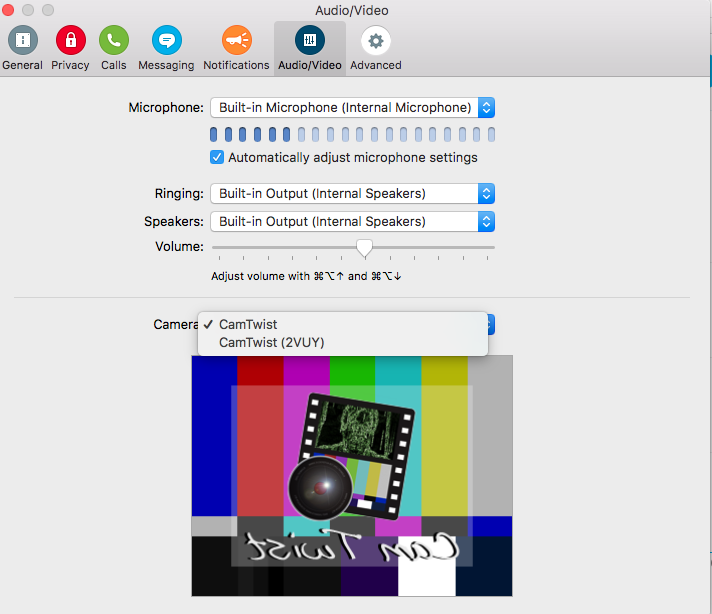The image size is (712, 614).
Task: Click the 'Adjust volume with' hint text
Action: coord(306,276)
